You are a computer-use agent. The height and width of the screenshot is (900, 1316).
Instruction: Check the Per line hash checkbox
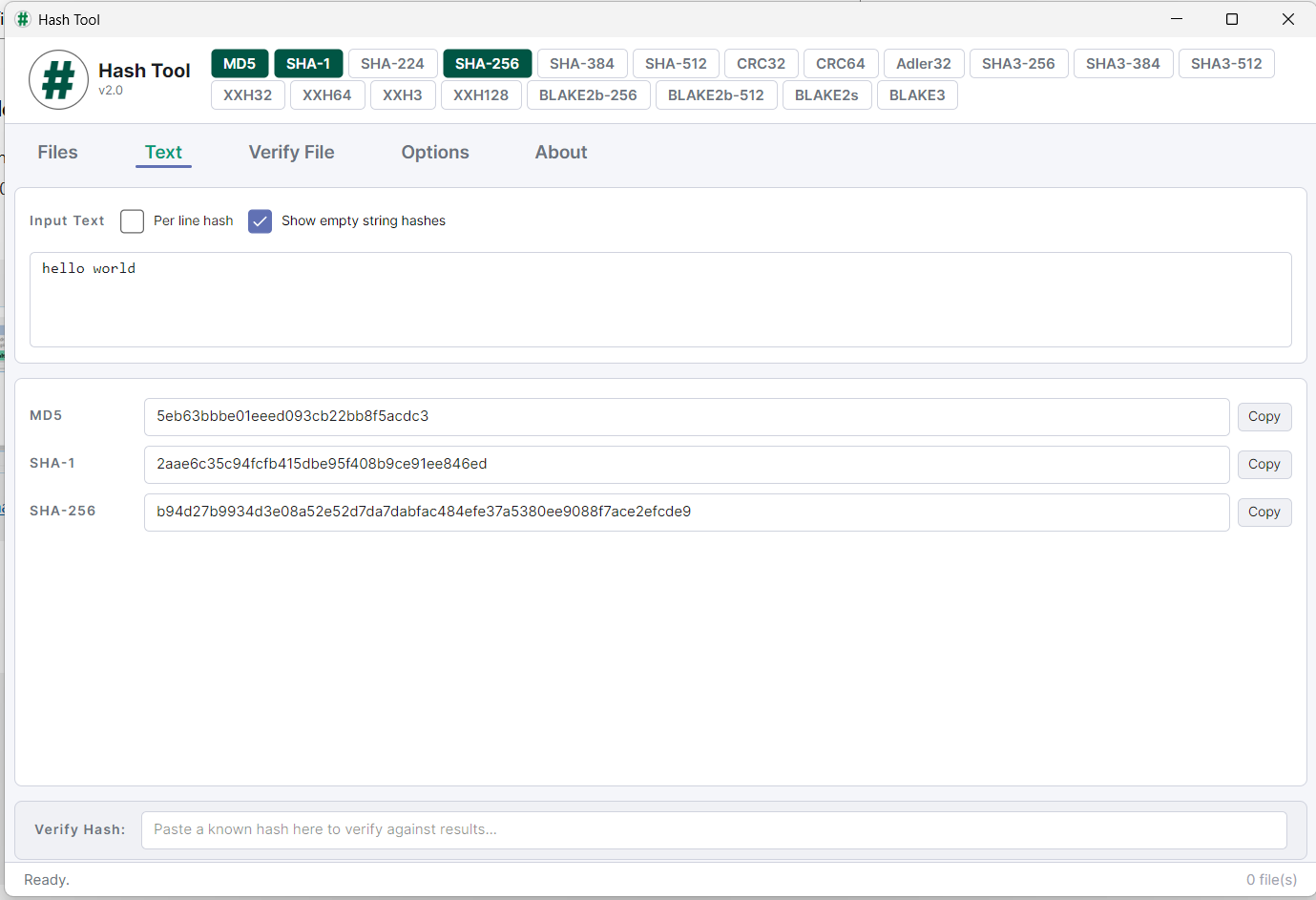coord(132,220)
